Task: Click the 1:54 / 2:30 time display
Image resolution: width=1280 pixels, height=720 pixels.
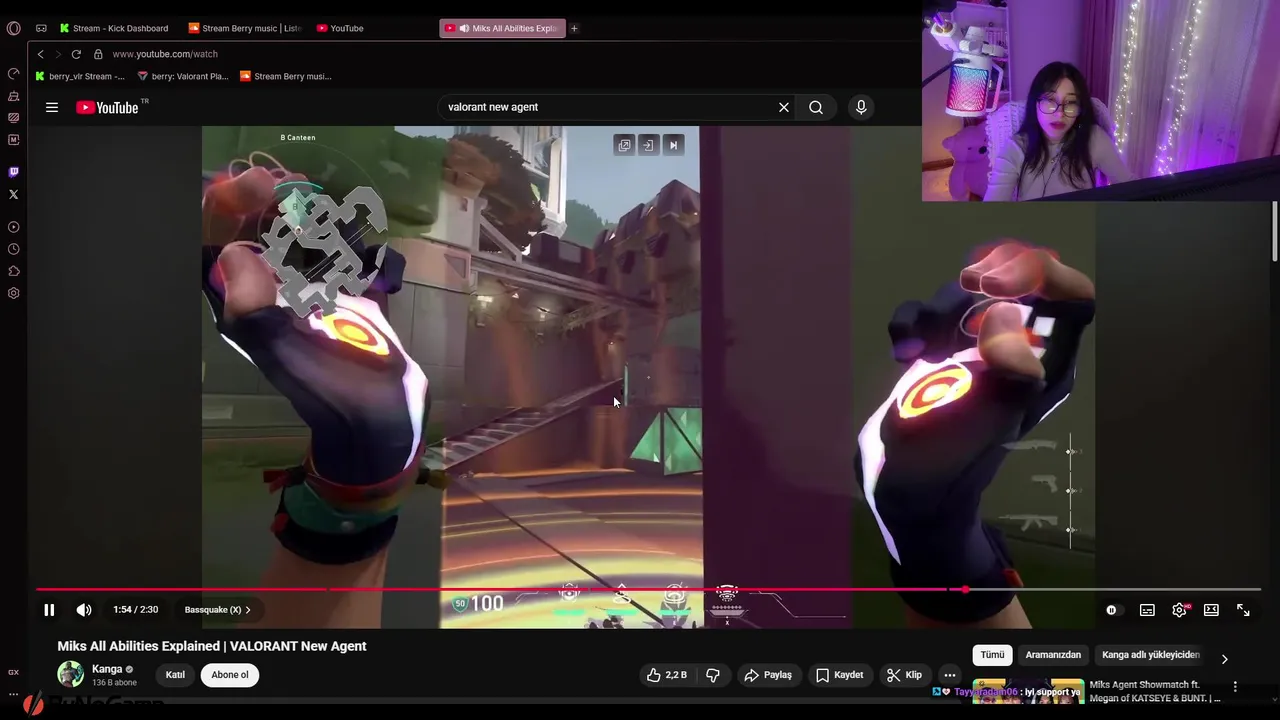Action: (136, 610)
